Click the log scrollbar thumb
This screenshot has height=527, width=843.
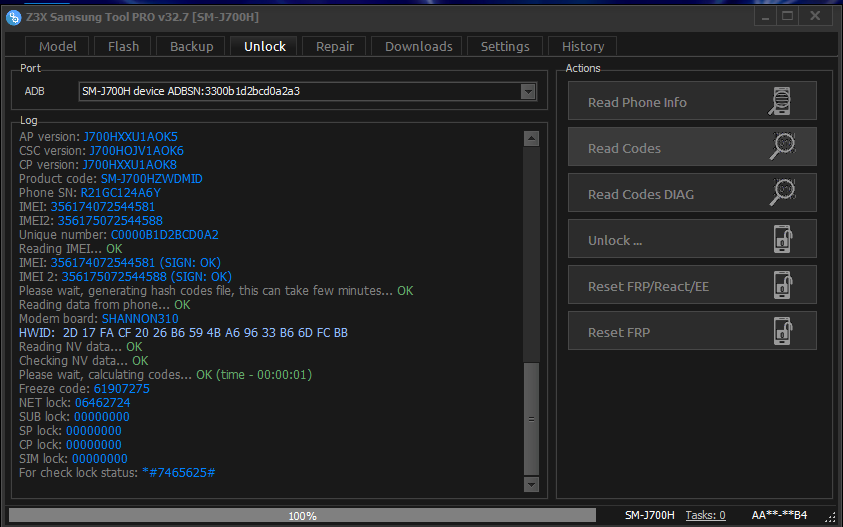[x=531, y=419]
